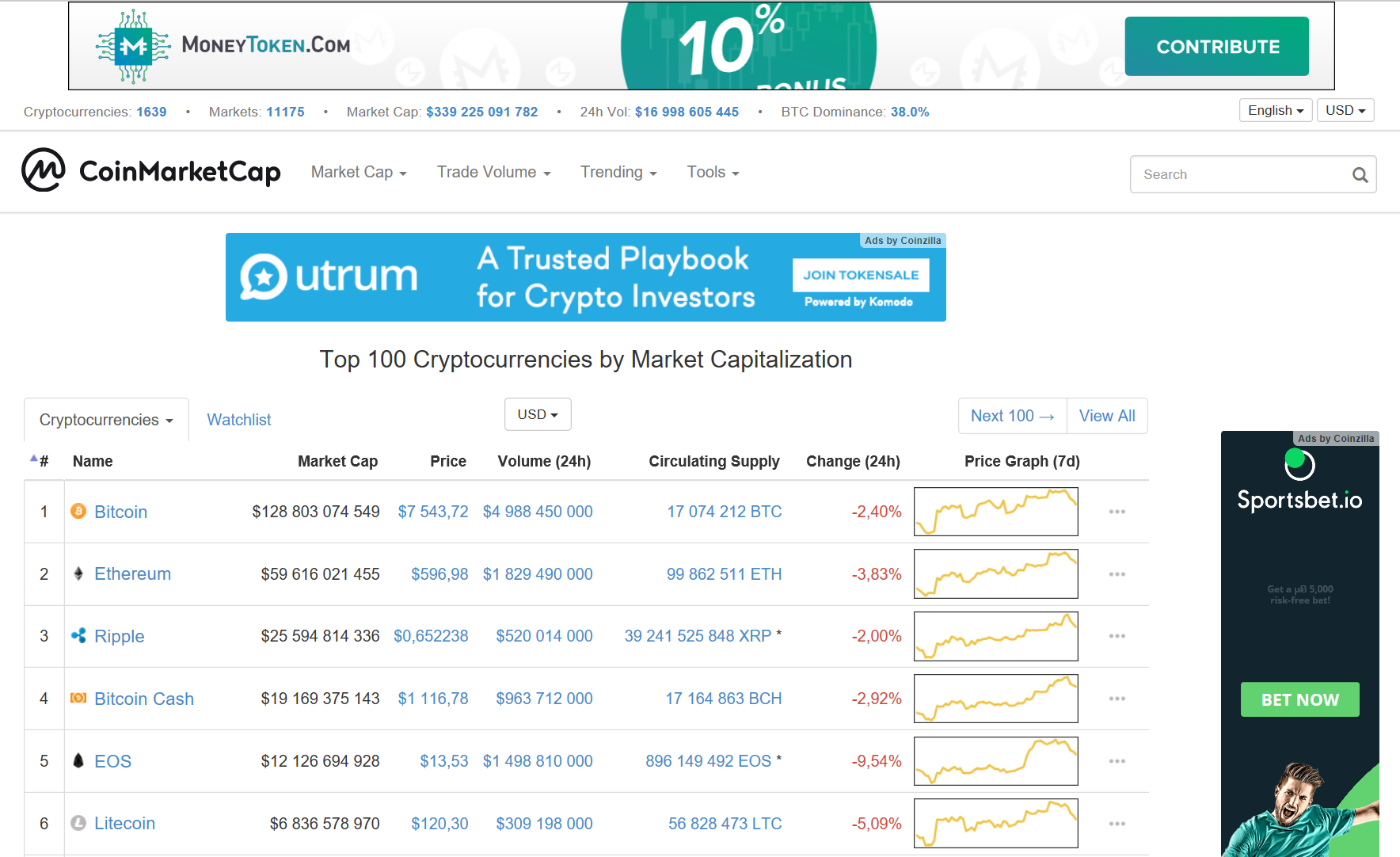Open the Ethereum name link
The width and height of the screenshot is (1400, 857).
(132, 574)
